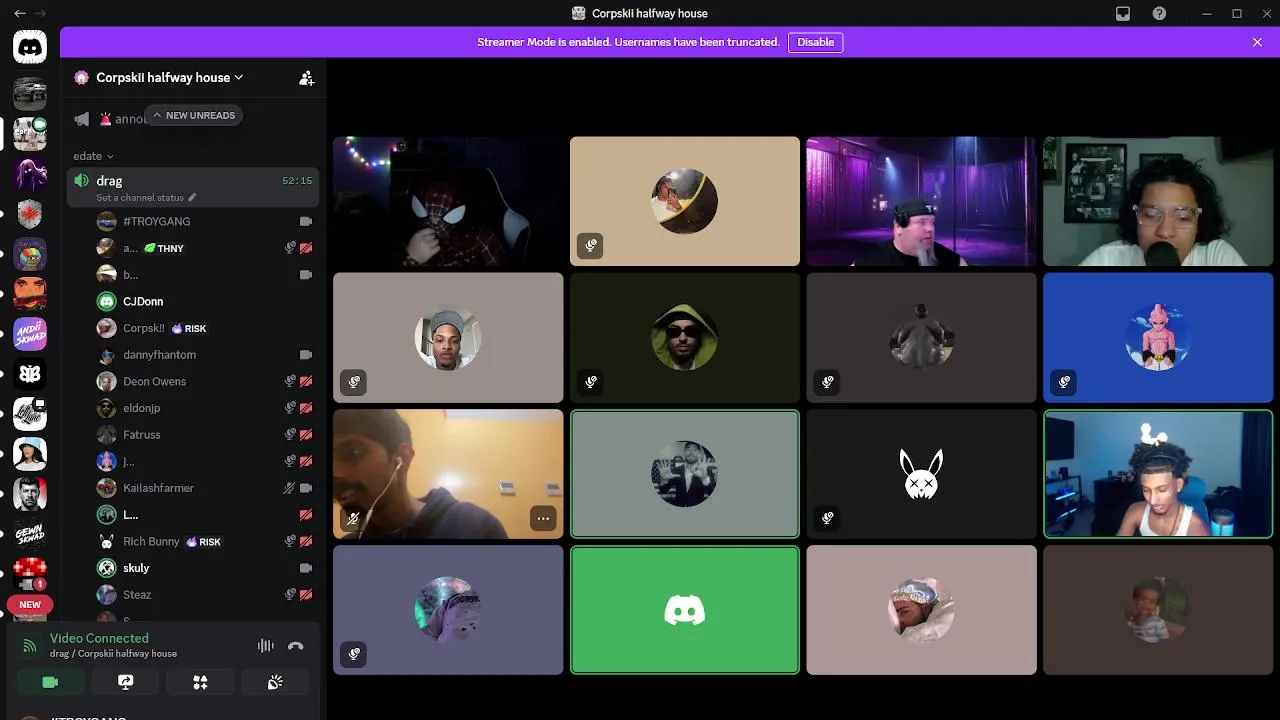This screenshot has width=1280, height=720.
Task: Toggle your camera with green video button
Action: click(50, 682)
